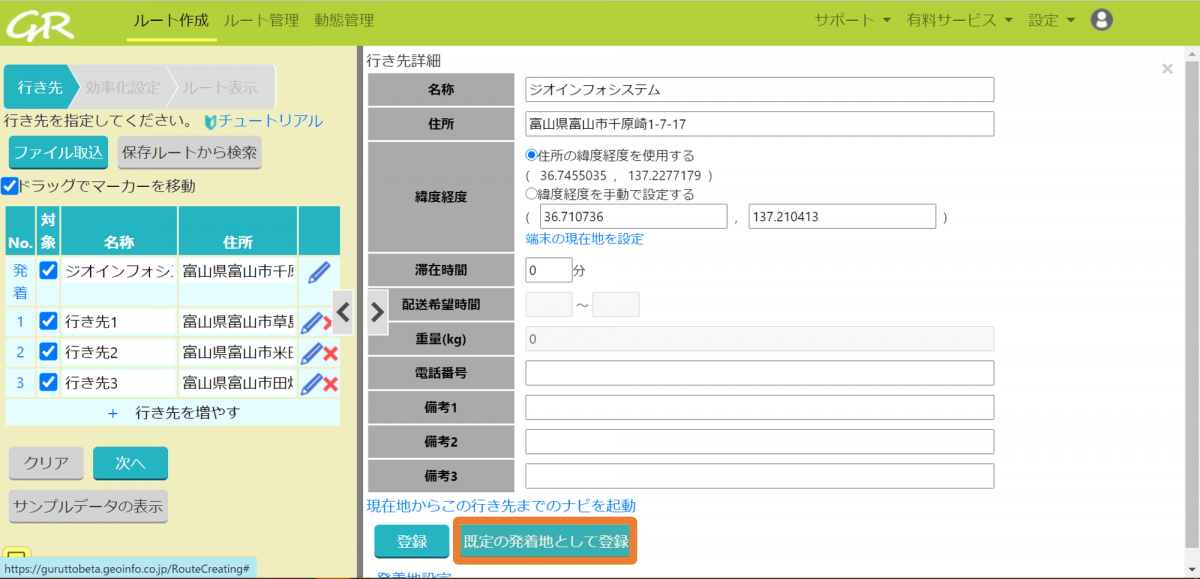Open the 有料サービス dropdown menu
Screen dimensions: 1200x579
[x=959, y=20]
